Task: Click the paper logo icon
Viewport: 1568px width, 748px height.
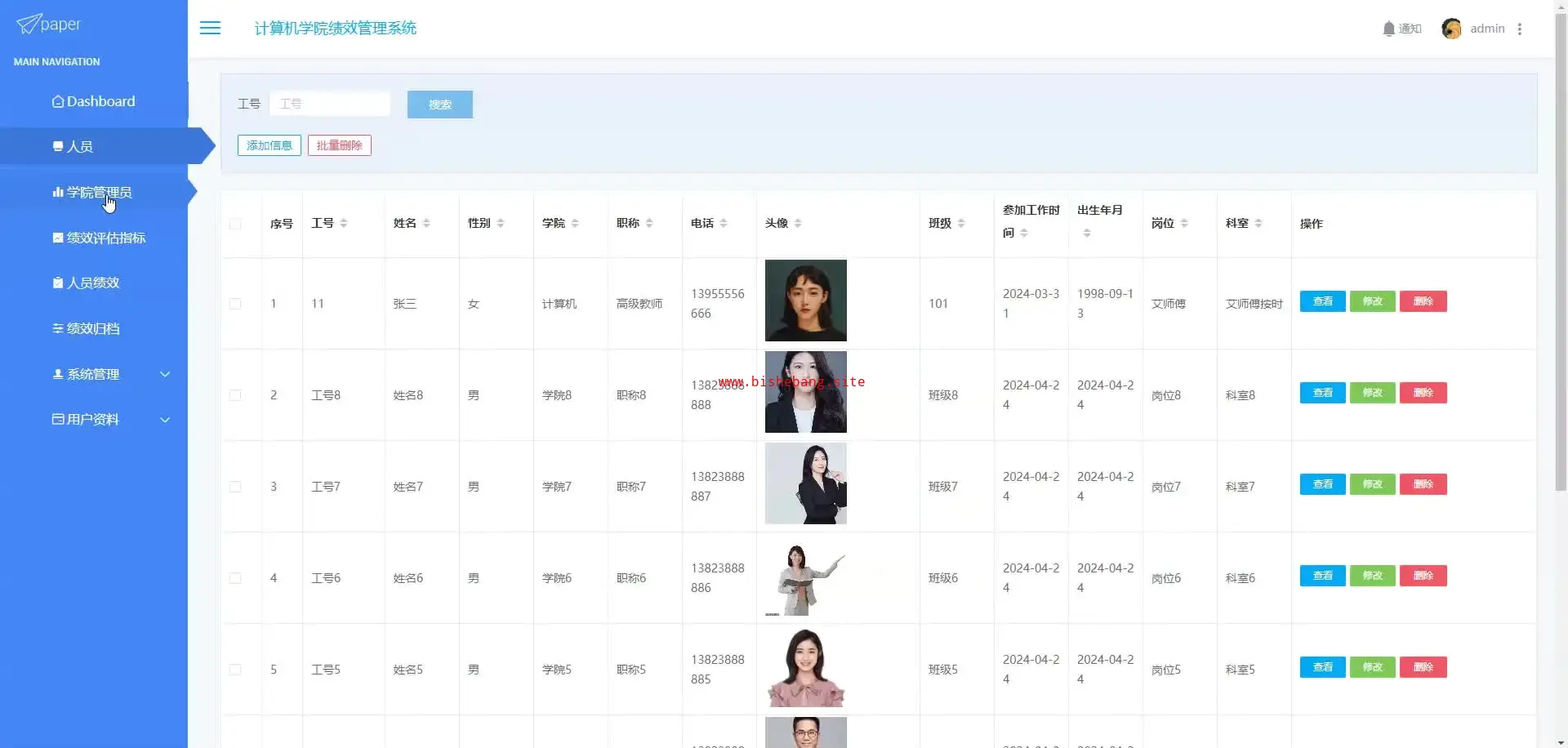Action: coord(28,24)
